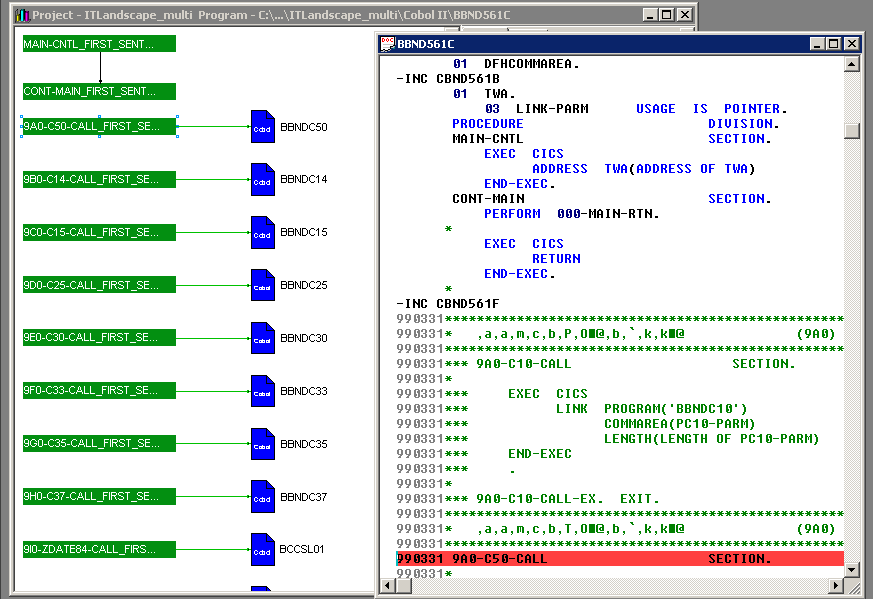
Task: Click the BBNDC37 program label
Action: (x=303, y=497)
